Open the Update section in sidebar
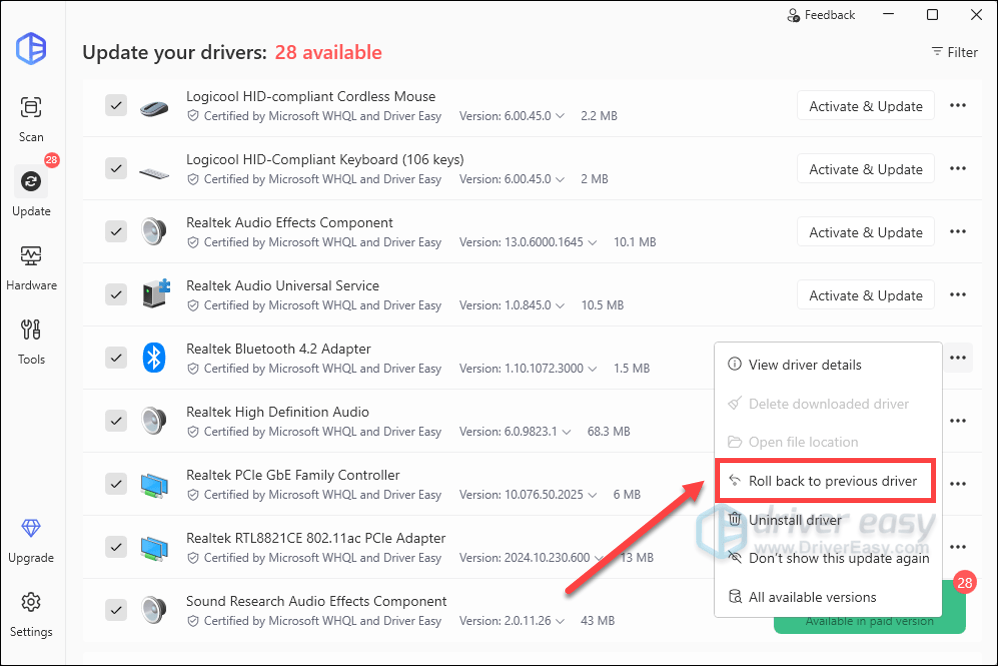This screenshot has width=998, height=666. [x=31, y=191]
